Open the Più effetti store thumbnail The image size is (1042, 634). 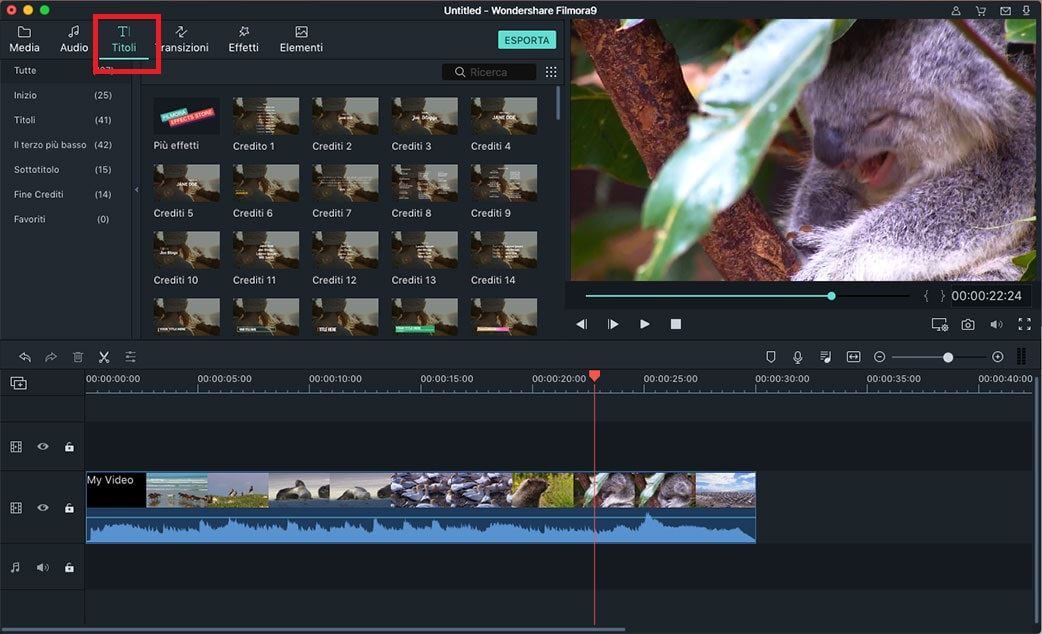pyautogui.click(x=186, y=116)
